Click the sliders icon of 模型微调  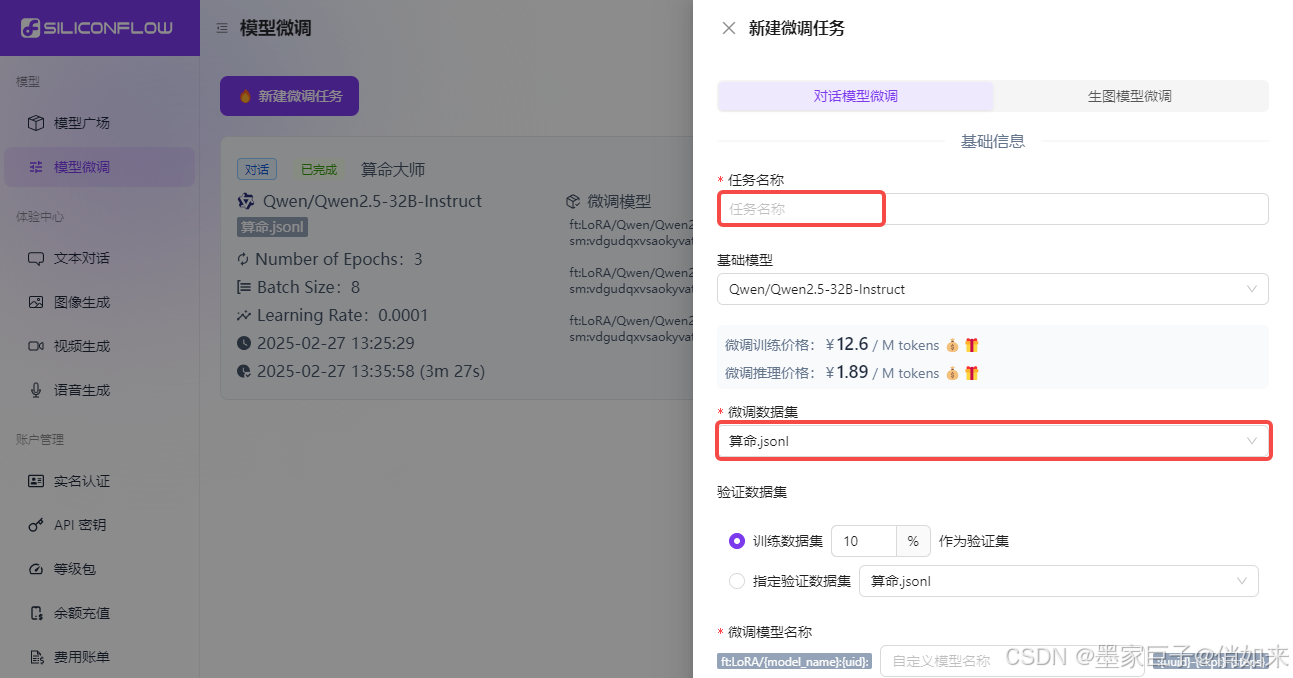click(x=36, y=167)
